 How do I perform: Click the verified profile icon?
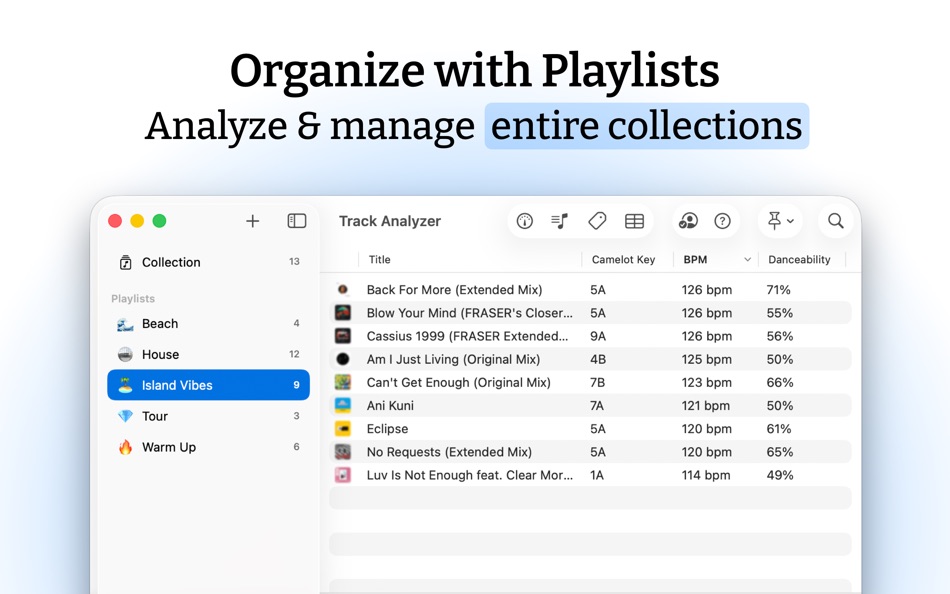(689, 221)
